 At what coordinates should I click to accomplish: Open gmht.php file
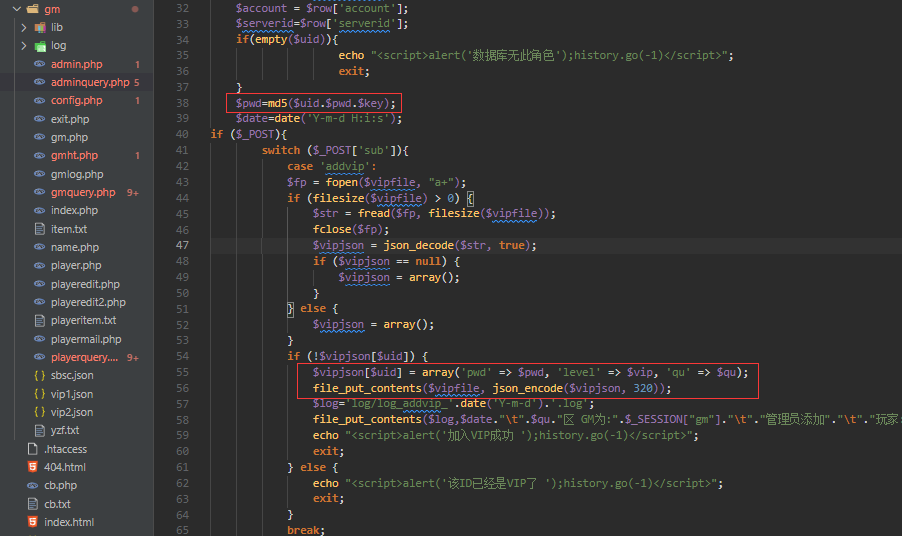(74, 155)
